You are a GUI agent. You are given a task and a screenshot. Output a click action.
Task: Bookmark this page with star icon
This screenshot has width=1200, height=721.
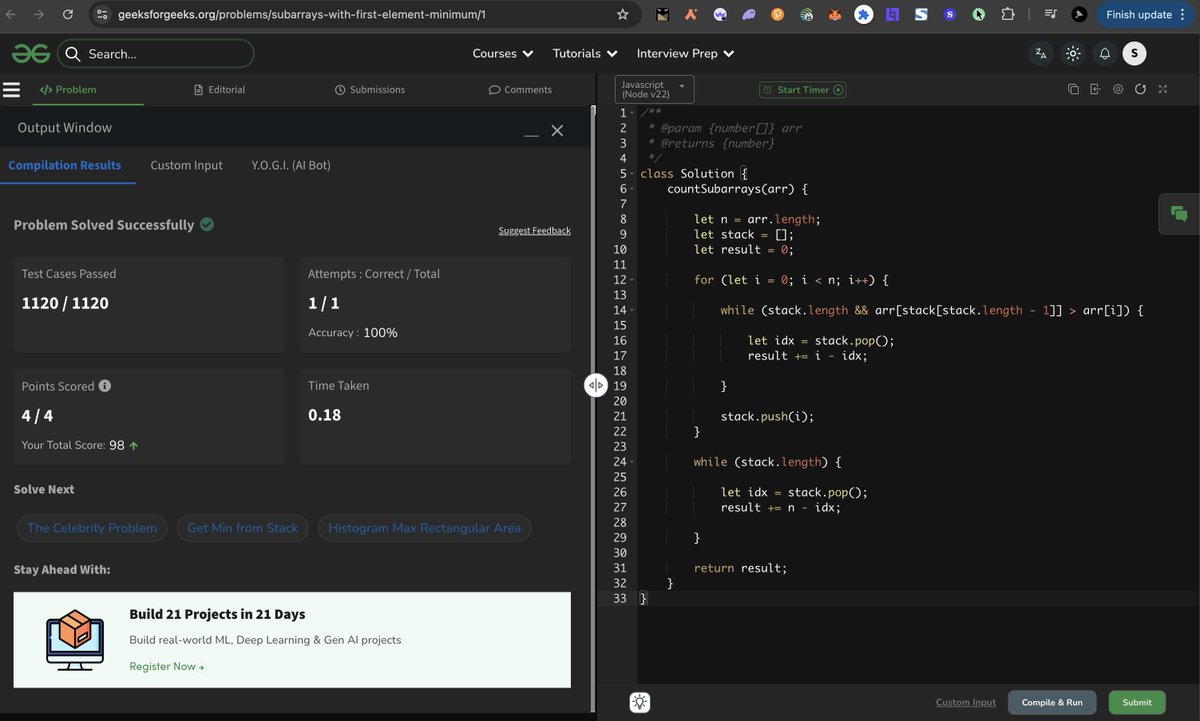(623, 15)
